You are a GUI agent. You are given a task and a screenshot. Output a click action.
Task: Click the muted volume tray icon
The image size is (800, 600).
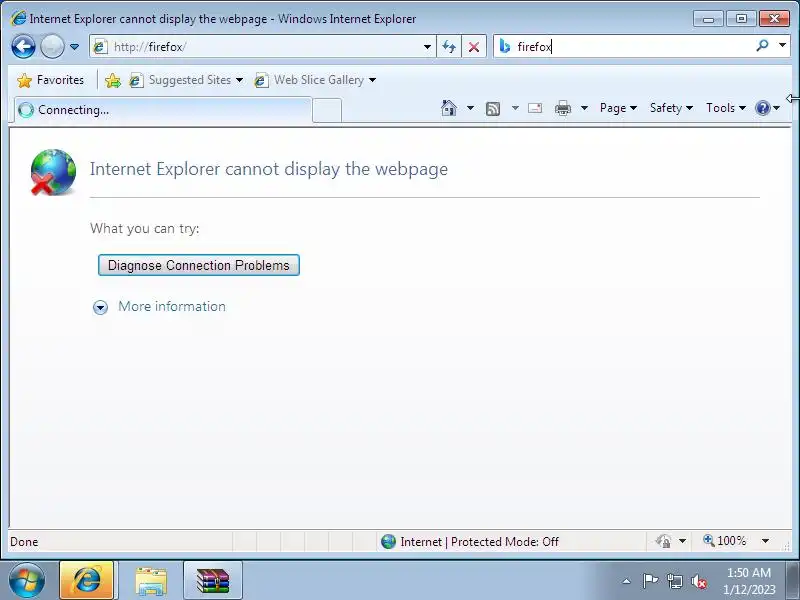point(699,582)
